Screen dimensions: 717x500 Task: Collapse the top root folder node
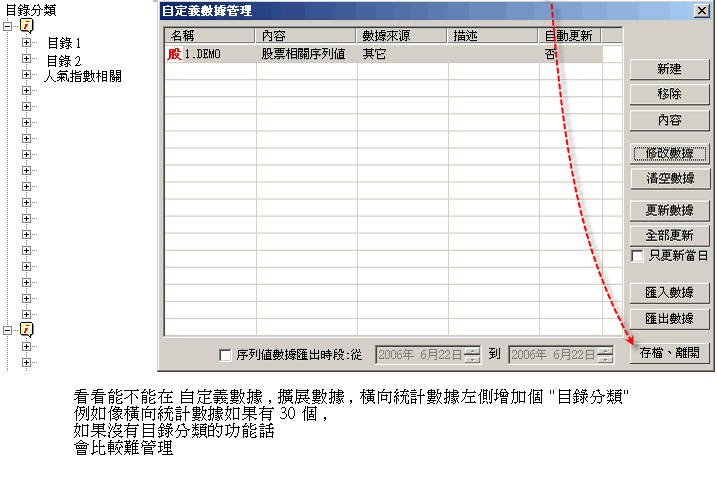(8, 27)
